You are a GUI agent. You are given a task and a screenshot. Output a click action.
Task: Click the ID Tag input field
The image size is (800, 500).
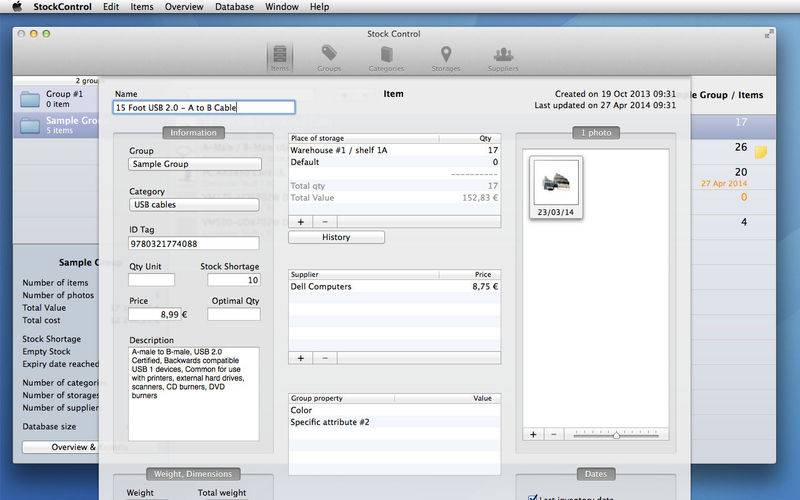[193, 243]
